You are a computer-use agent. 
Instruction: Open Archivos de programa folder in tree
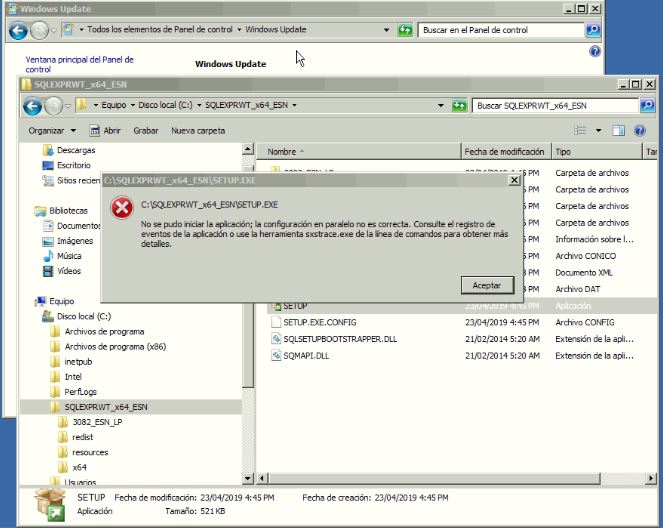pos(97,331)
